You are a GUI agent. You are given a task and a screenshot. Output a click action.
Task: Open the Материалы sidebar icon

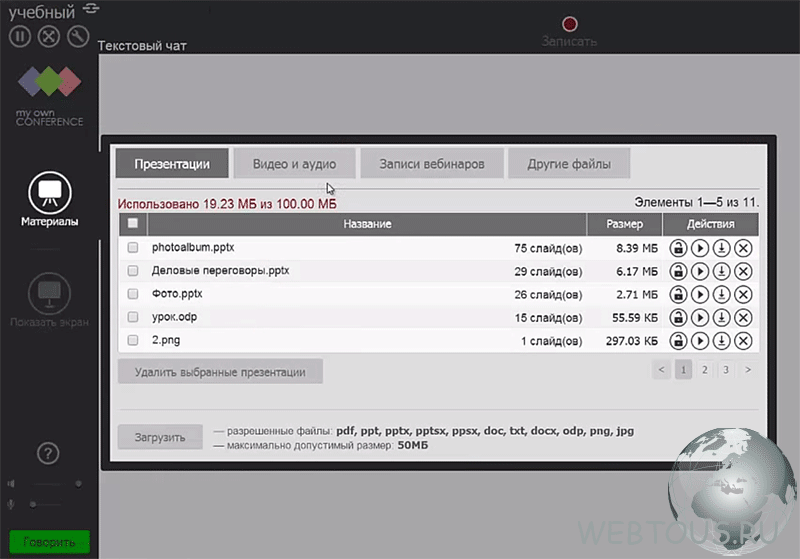point(49,193)
